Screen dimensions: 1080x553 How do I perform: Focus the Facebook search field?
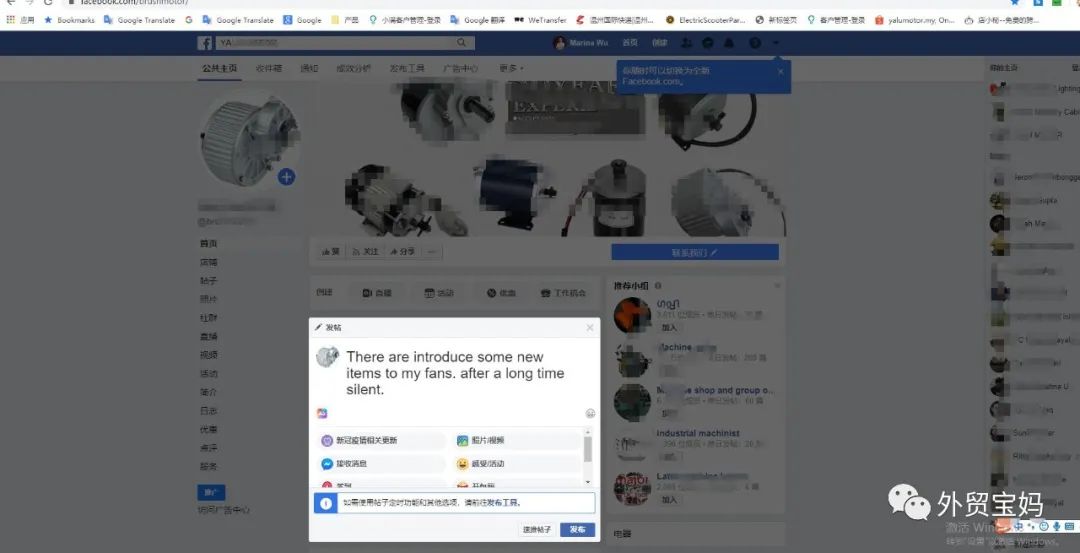click(x=344, y=43)
